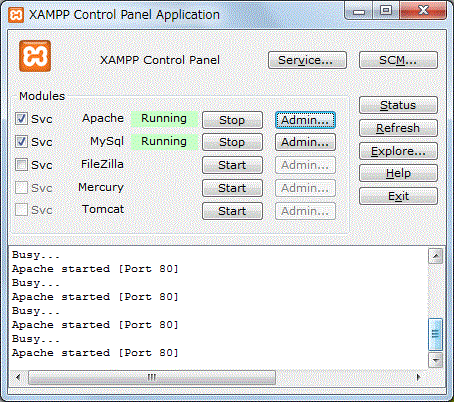Click the horizontal scrollbar right arrow
The height and width of the screenshot is (402, 454).
(x=419, y=377)
